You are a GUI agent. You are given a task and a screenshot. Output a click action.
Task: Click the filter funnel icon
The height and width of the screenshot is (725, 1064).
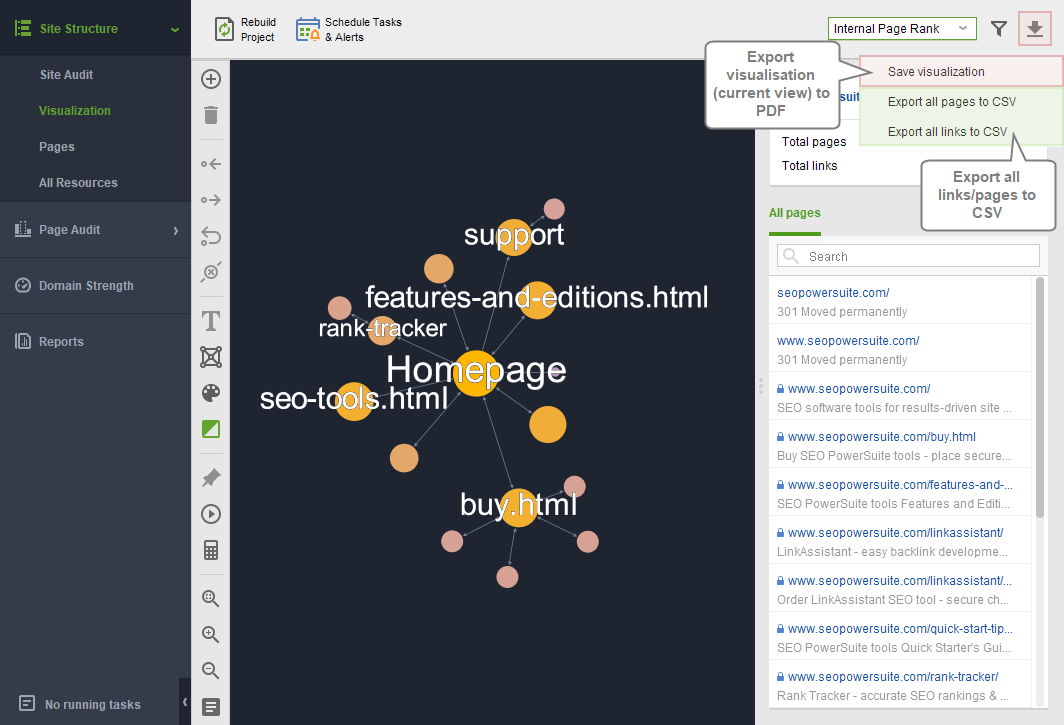click(999, 29)
